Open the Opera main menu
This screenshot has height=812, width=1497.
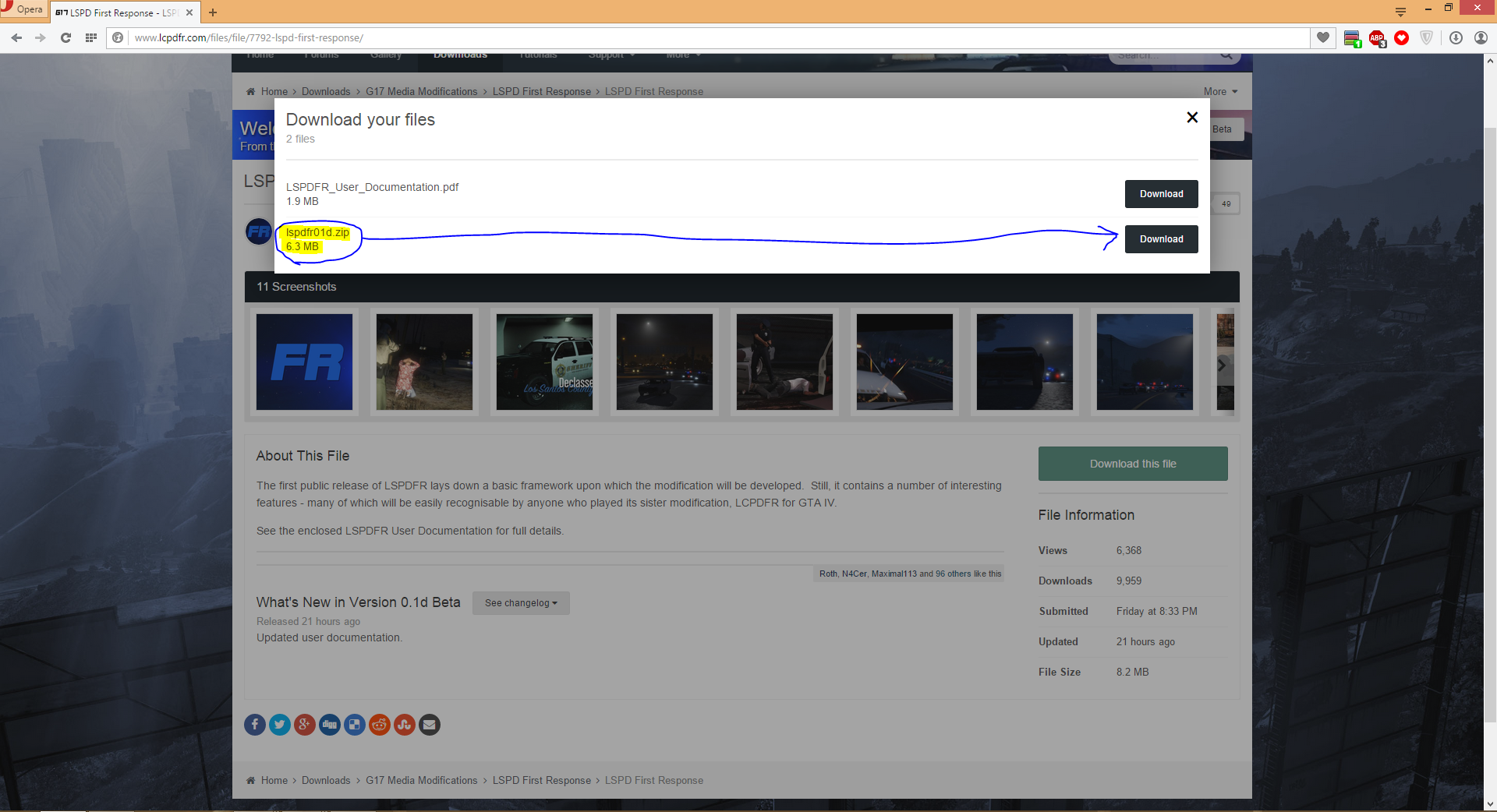23,9
